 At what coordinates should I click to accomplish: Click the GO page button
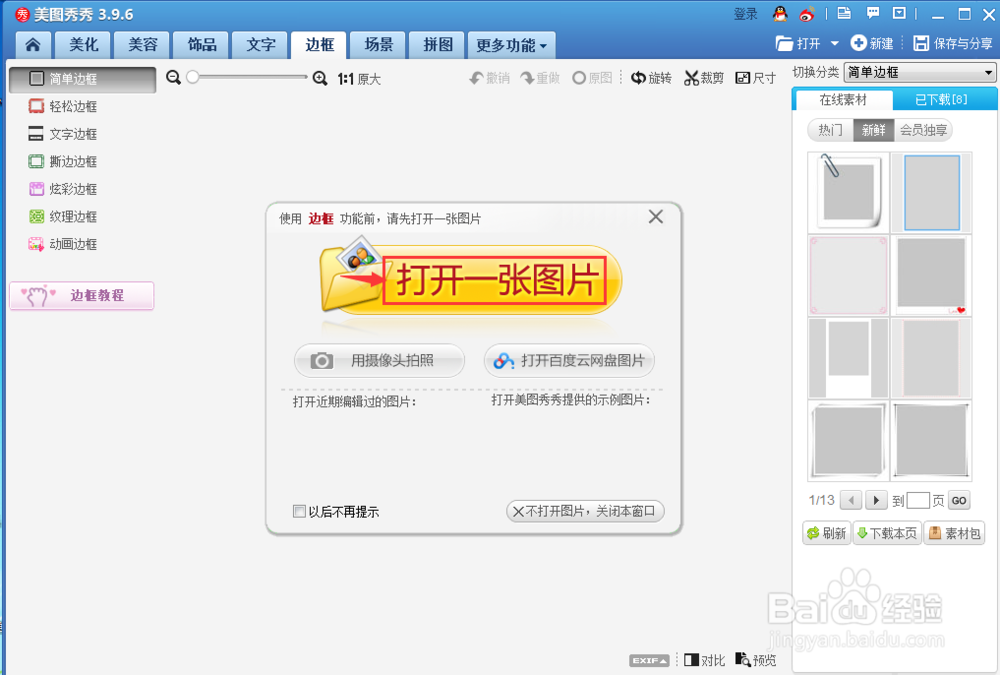click(x=959, y=500)
